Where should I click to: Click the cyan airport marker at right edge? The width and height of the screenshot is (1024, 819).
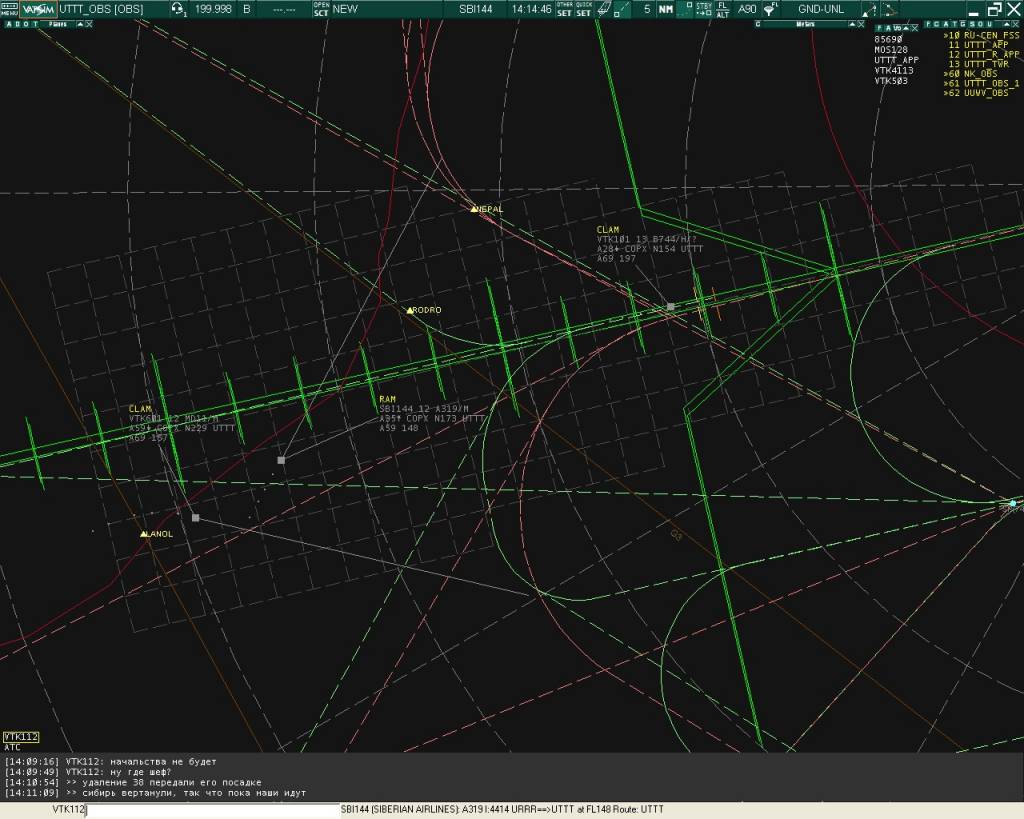(x=1013, y=504)
